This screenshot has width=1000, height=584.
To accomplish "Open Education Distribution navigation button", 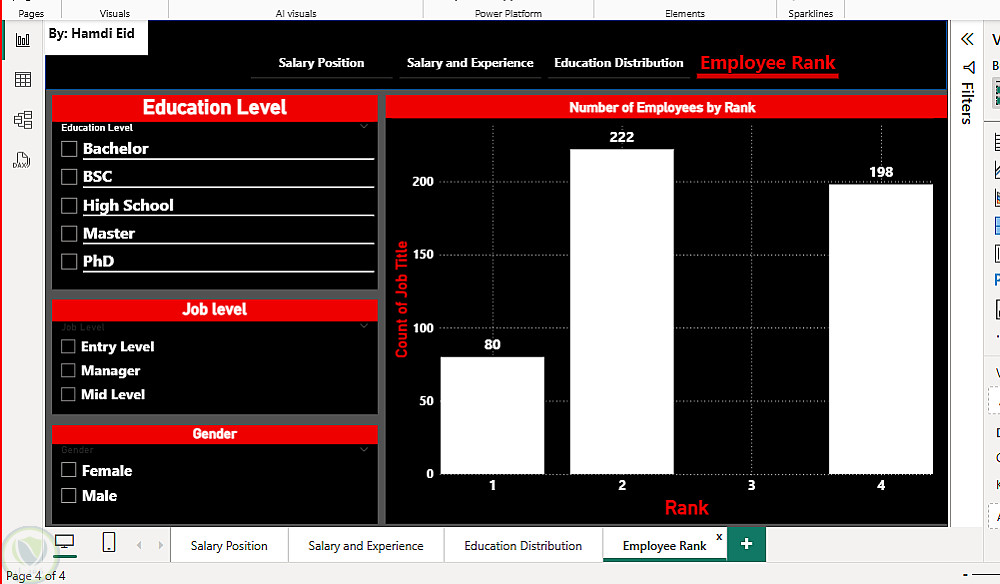I will [619, 63].
